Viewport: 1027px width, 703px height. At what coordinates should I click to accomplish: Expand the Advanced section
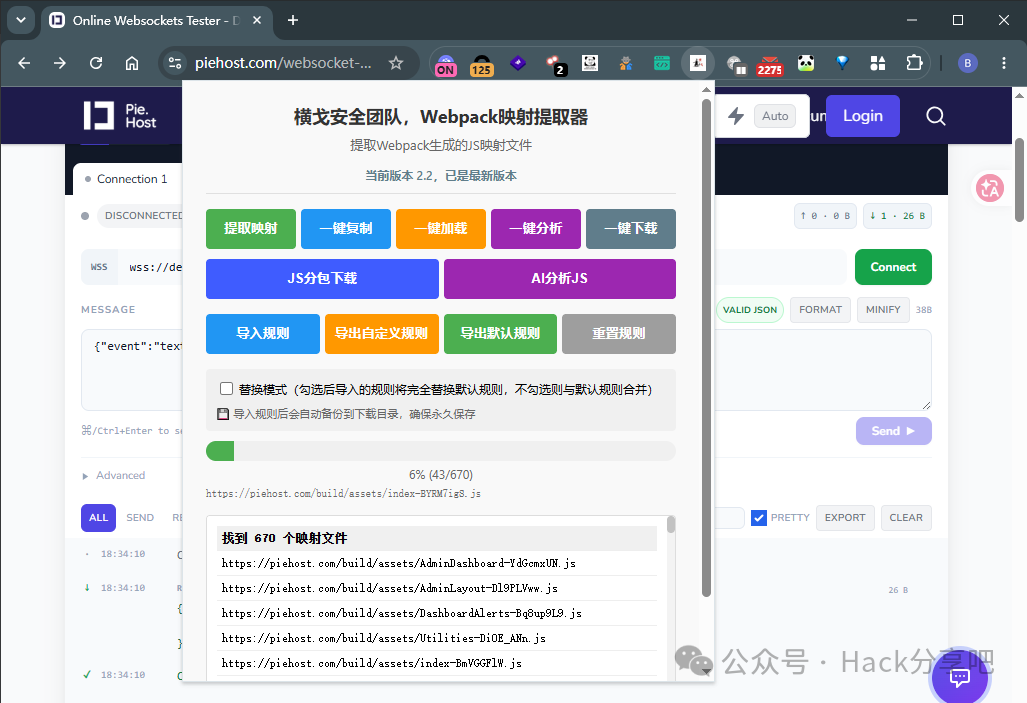113,476
